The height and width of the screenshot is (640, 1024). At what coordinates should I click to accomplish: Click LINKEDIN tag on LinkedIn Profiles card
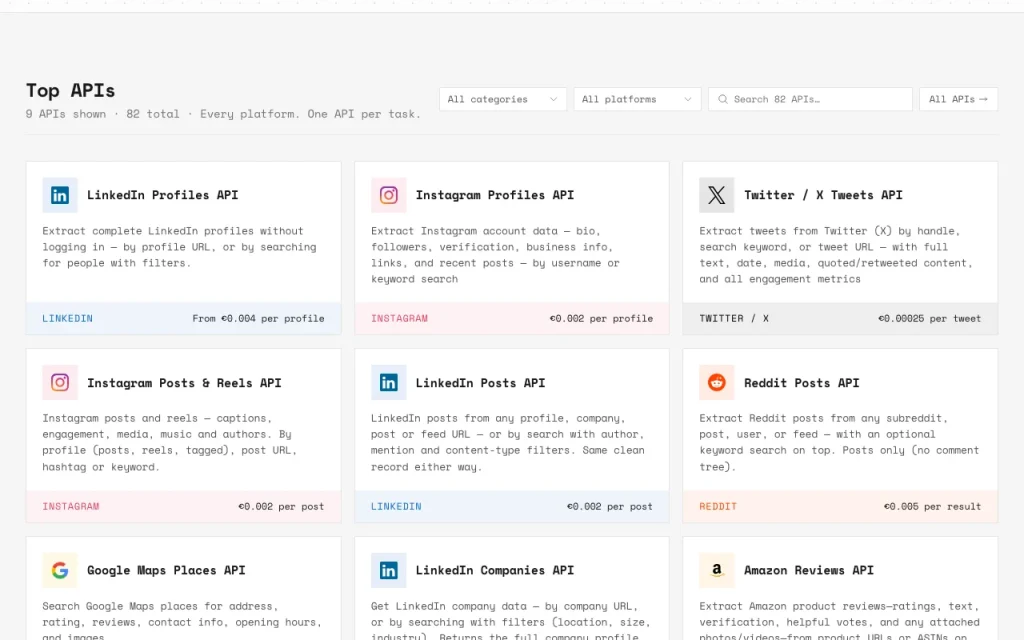67,319
